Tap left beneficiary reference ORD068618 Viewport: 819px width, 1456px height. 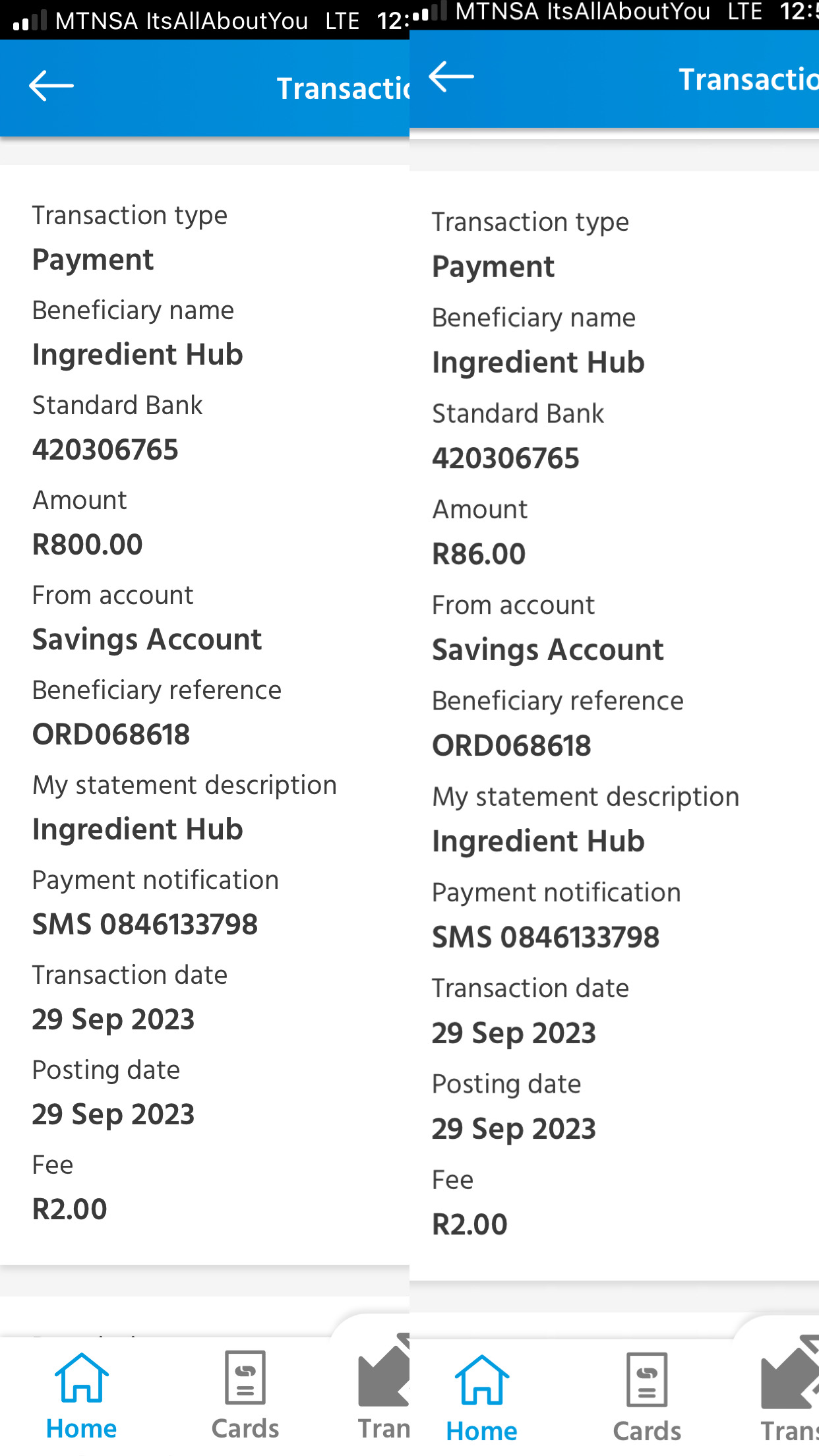pyautogui.click(x=111, y=735)
